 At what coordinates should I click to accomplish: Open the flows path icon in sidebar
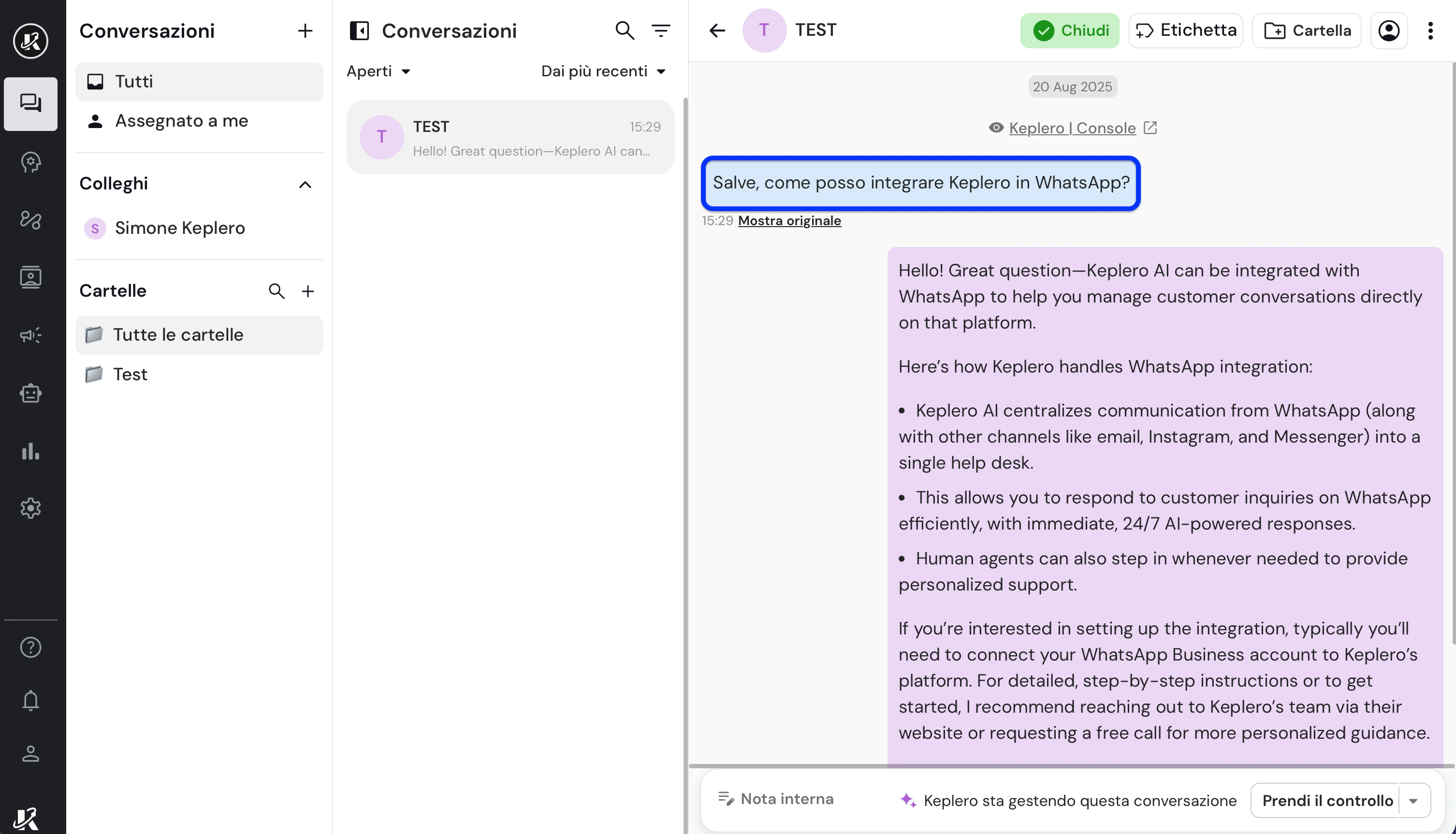30,220
